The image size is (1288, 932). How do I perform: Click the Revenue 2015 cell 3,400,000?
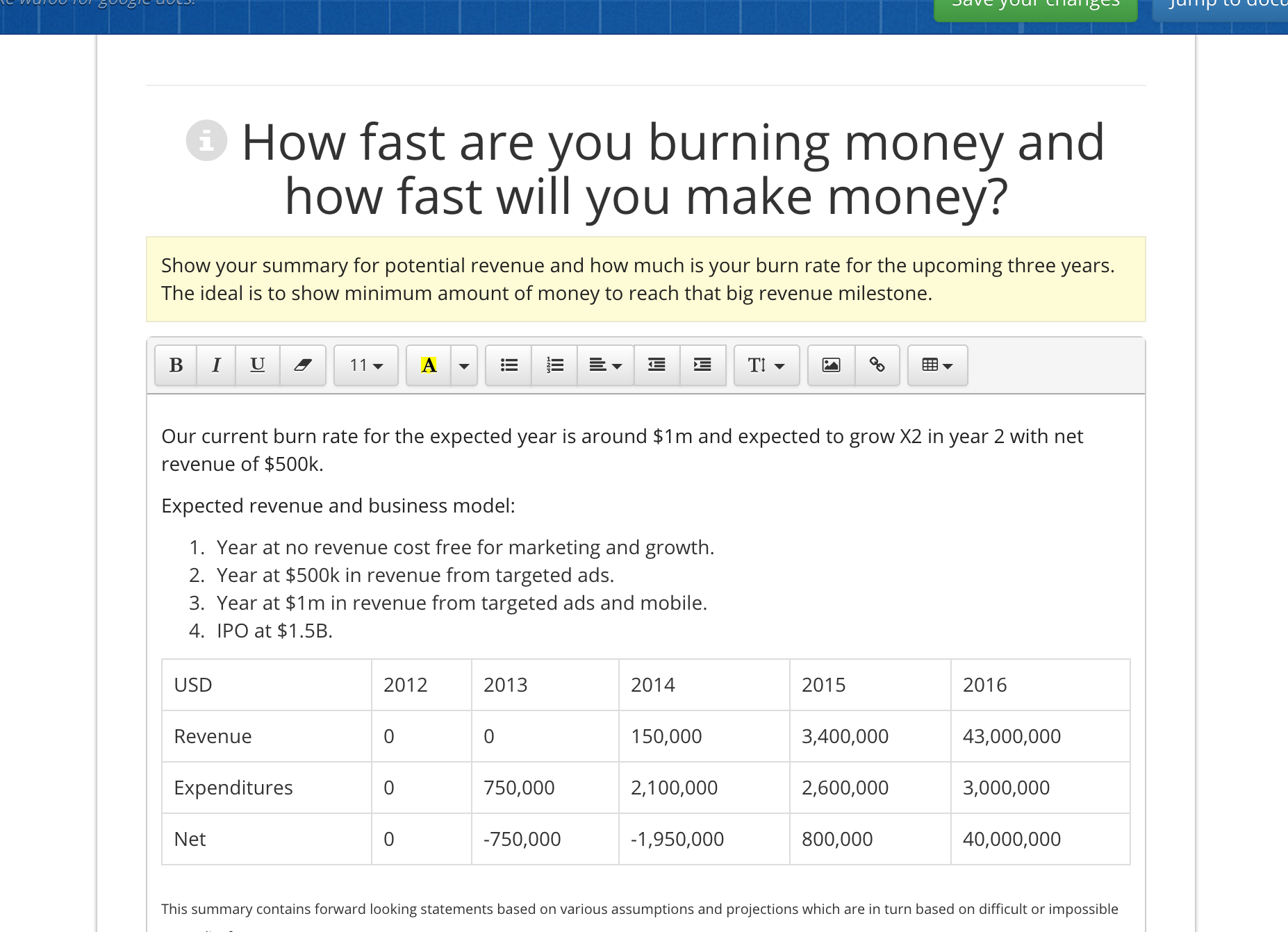[x=870, y=736]
